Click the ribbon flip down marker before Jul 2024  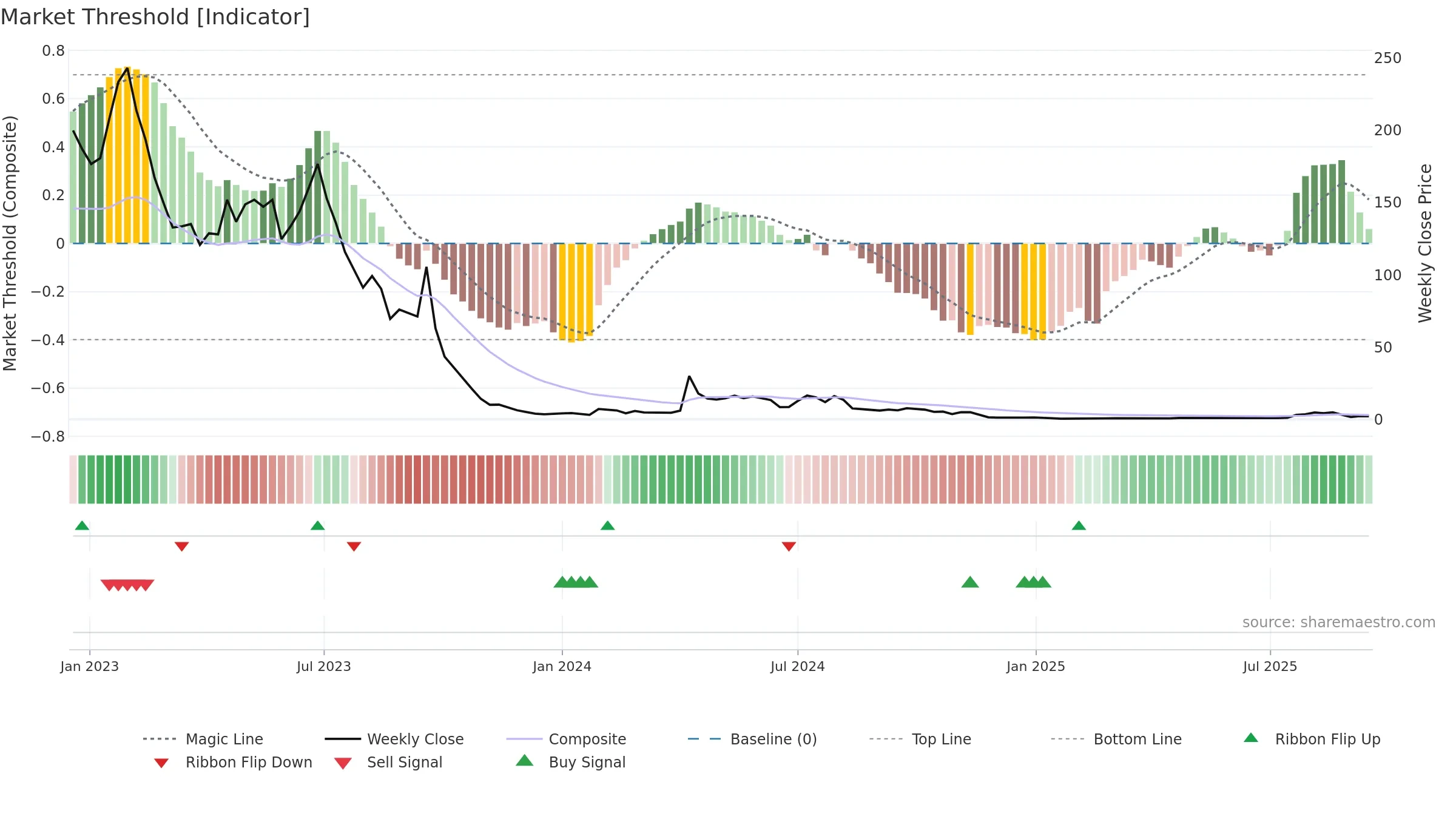789,546
